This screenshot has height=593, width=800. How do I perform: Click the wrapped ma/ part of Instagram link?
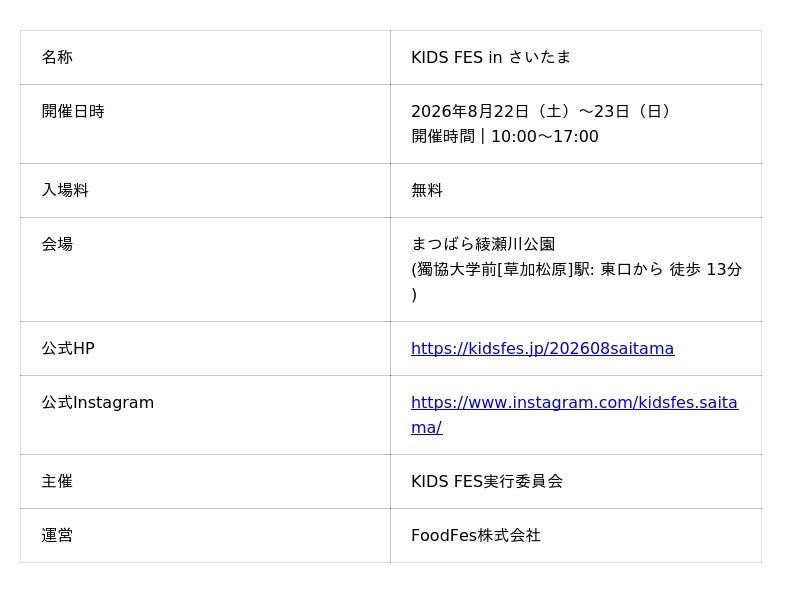(x=427, y=428)
